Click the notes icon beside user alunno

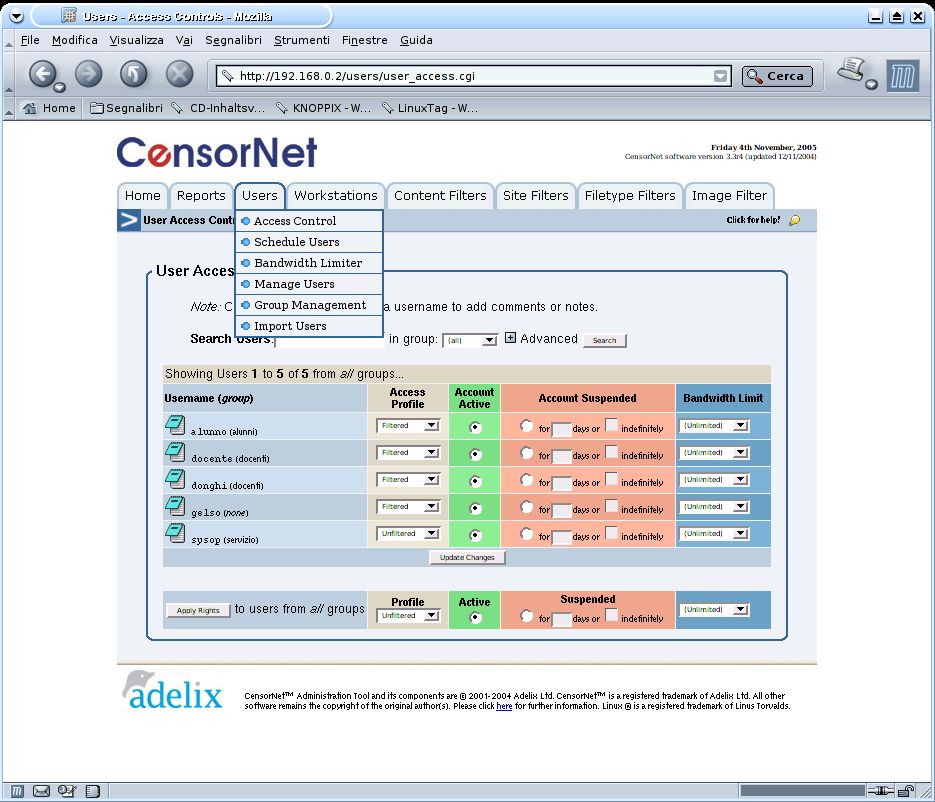point(175,425)
